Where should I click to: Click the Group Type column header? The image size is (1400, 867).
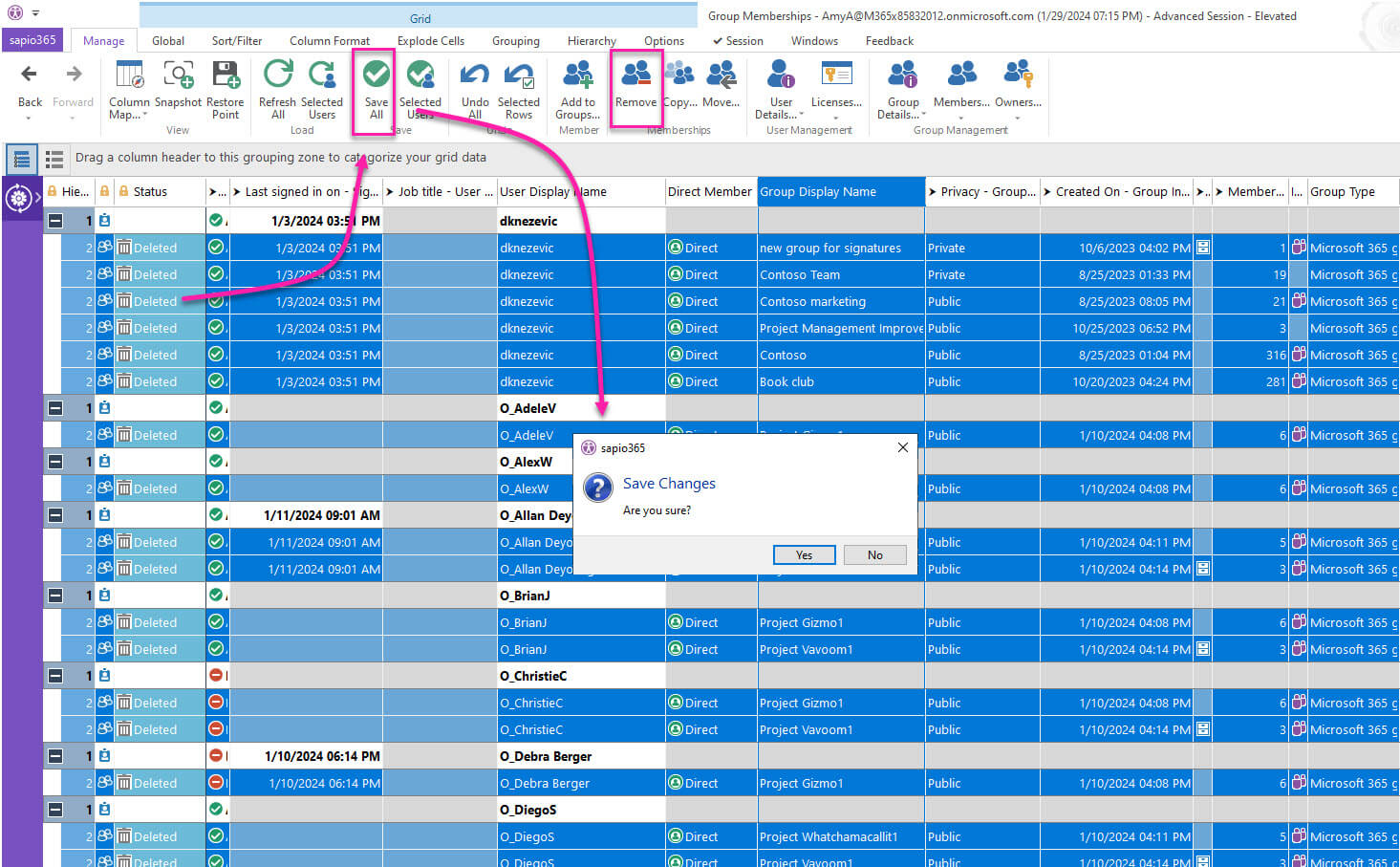click(1353, 192)
